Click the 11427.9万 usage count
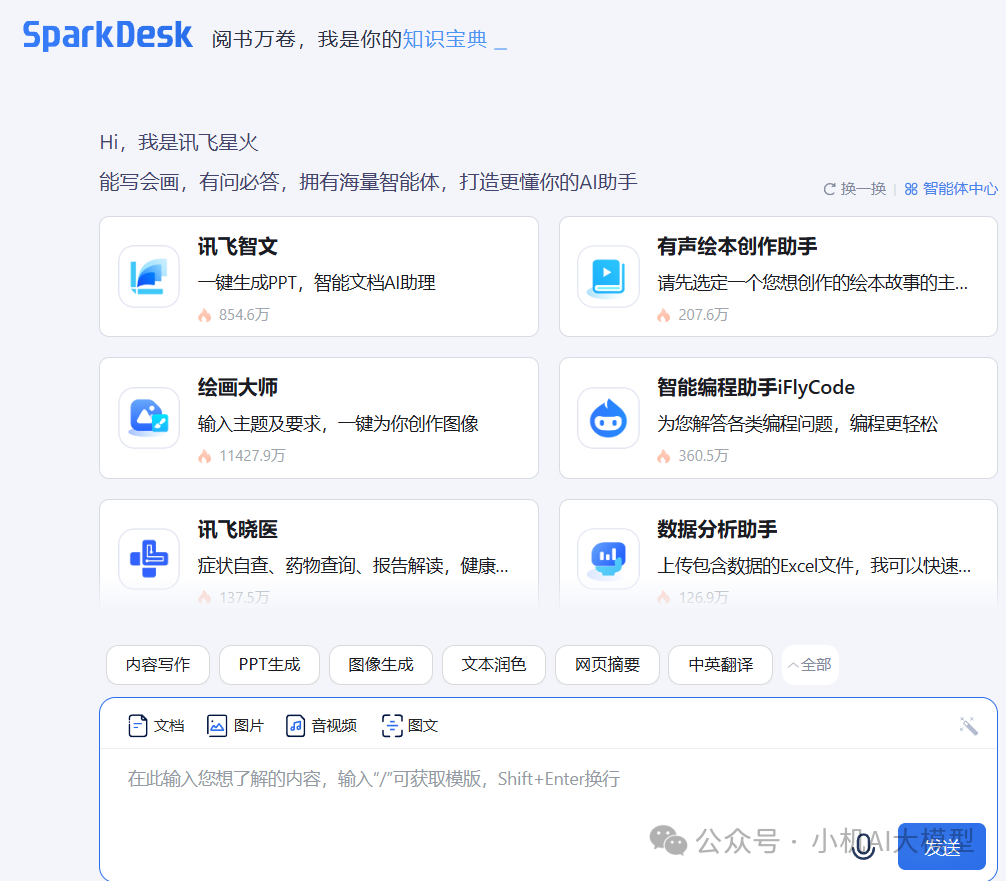1006x881 pixels. (252, 456)
